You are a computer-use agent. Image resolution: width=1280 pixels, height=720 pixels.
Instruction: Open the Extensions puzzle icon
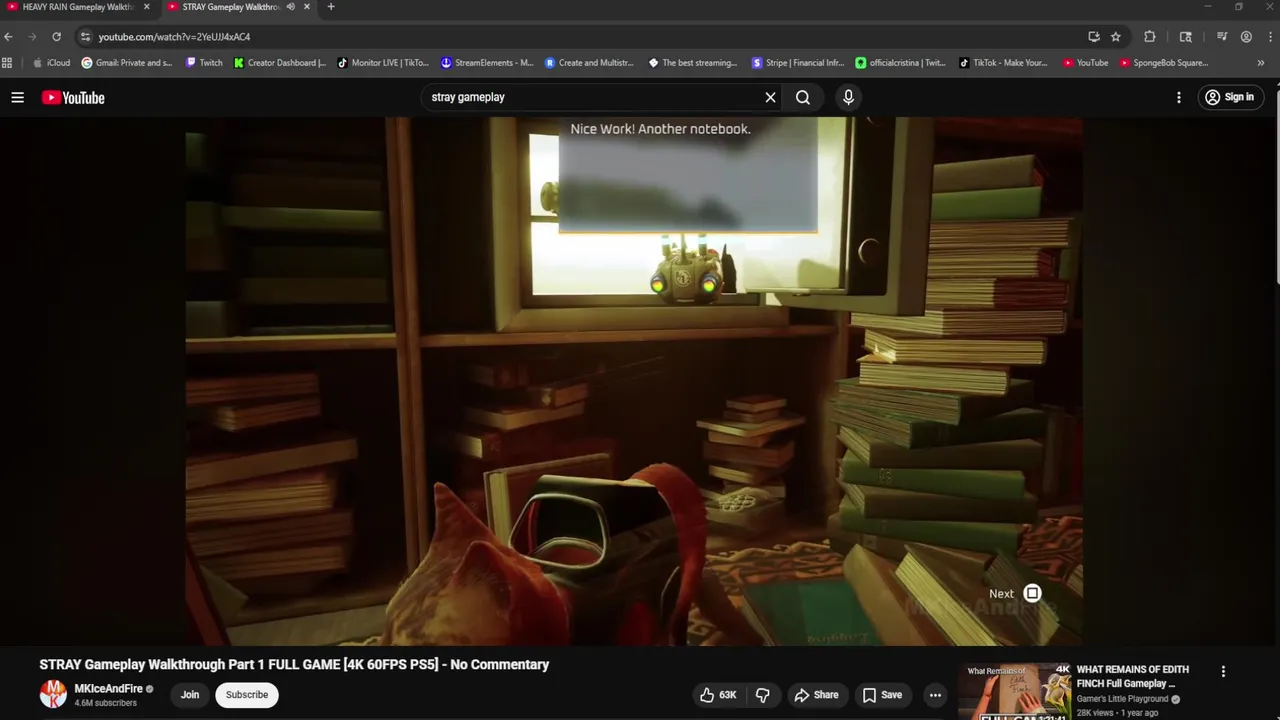[x=1150, y=37]
